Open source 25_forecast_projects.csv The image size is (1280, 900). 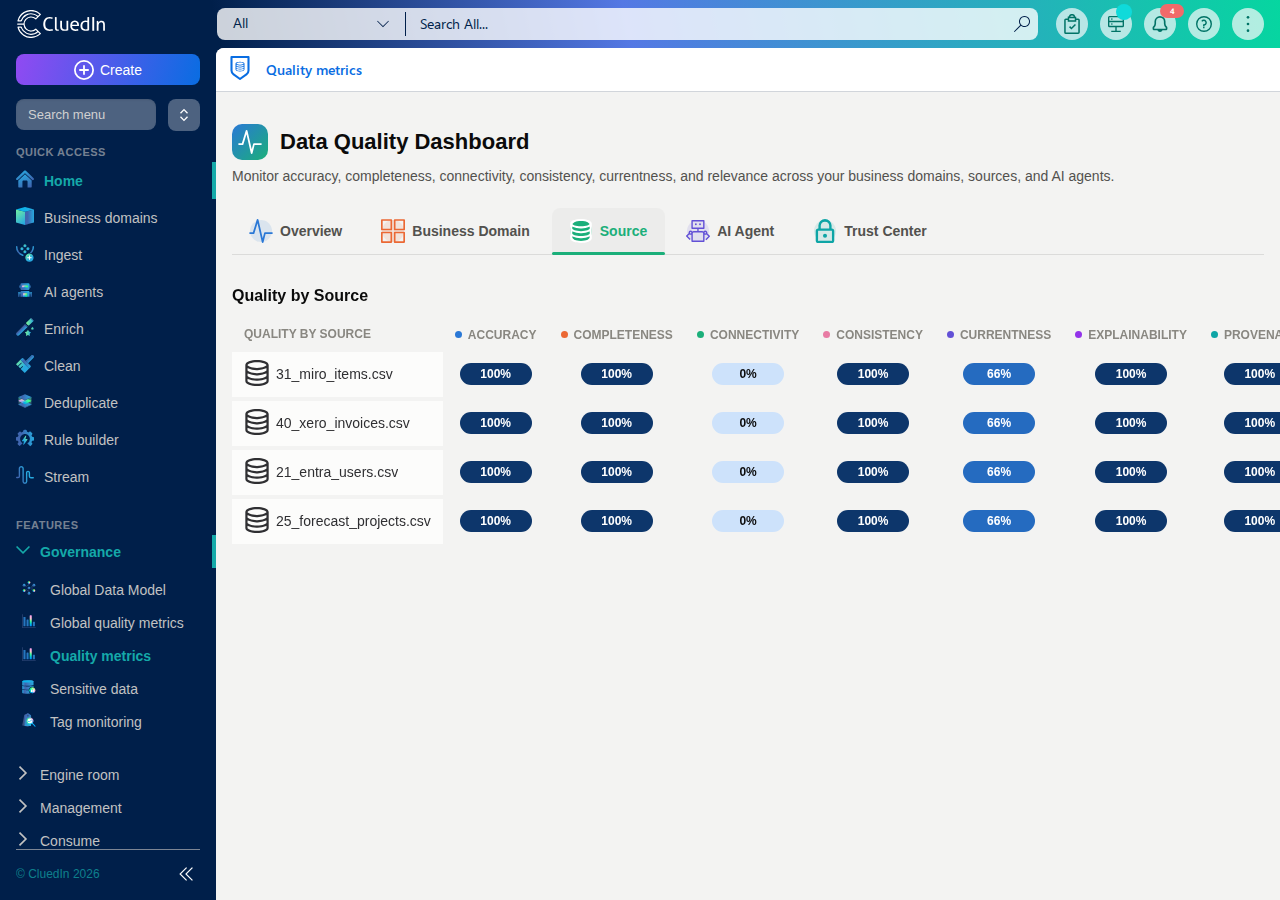tap(337, 521)
